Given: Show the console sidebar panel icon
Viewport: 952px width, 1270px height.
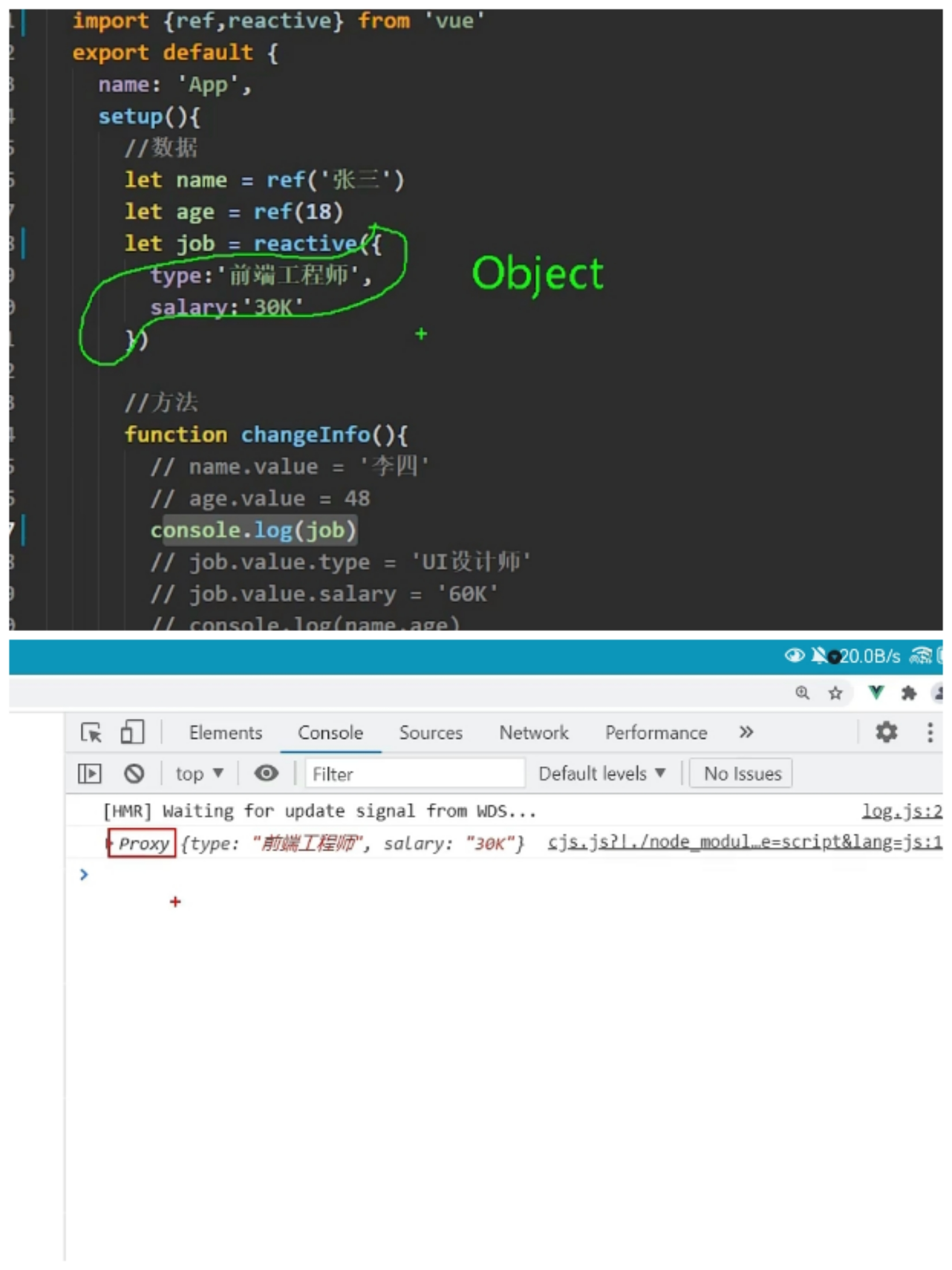Looking at the screenshot, I should coord(89,774).
